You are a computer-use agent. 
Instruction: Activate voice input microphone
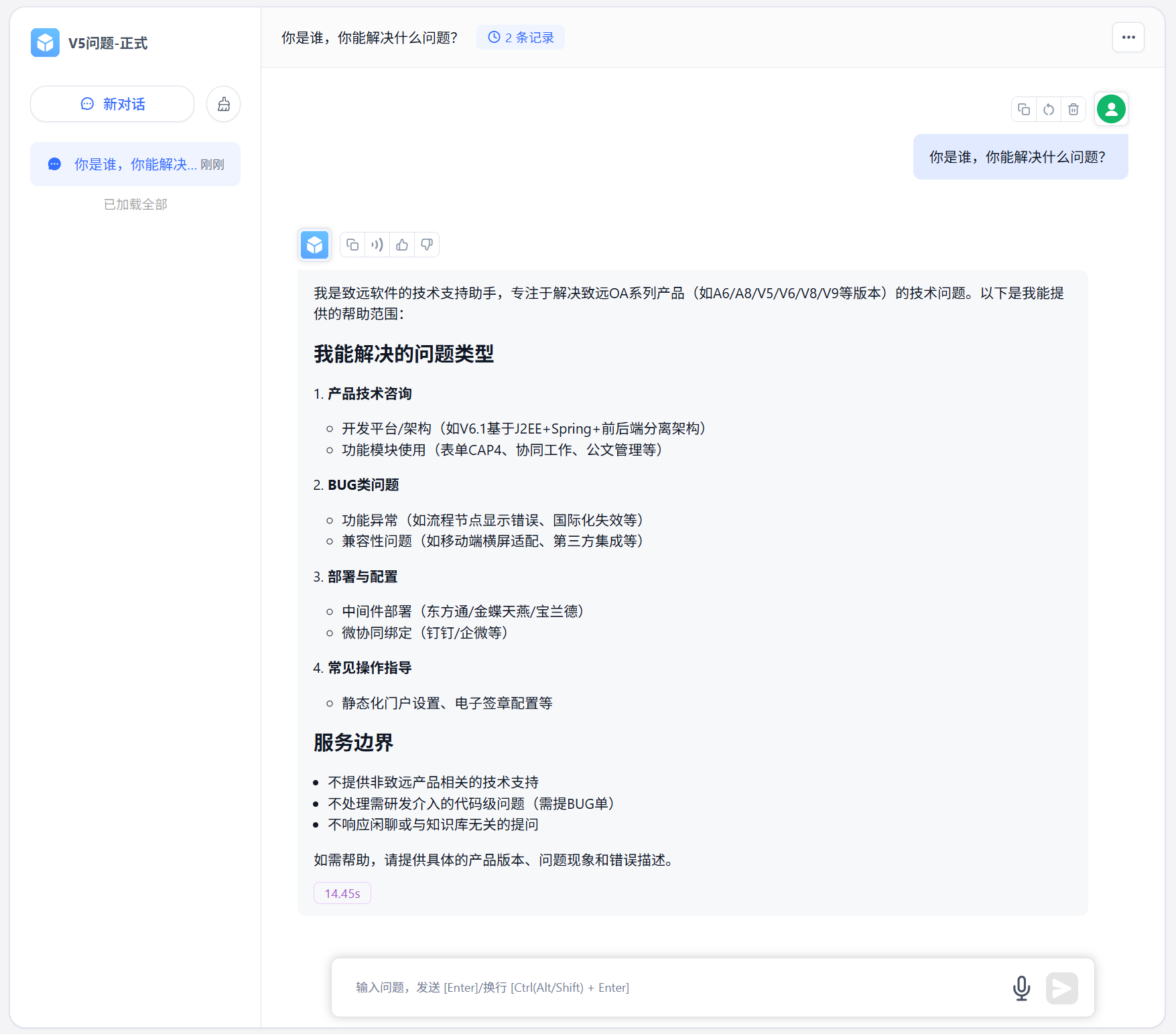[x=1022, y=988]
